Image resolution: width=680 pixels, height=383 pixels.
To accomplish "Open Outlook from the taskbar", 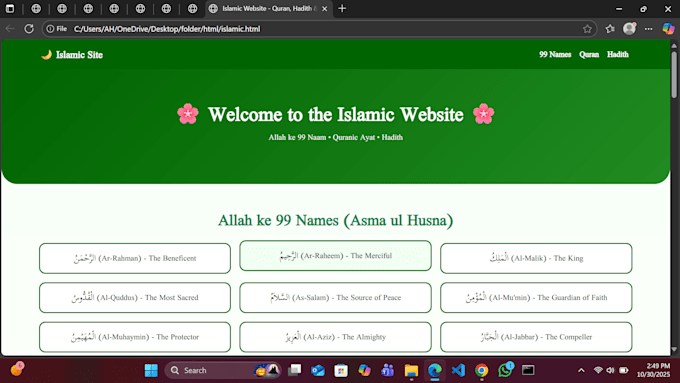I will 318,370.
